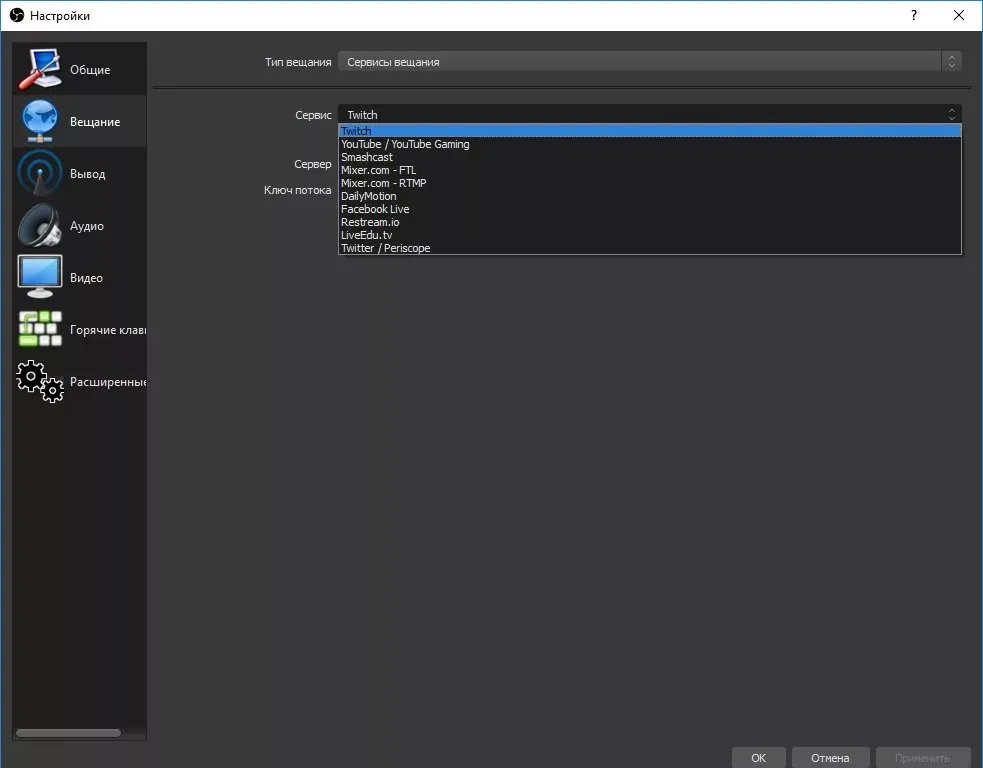Click the sidebar horizontal scrollbar
983x768 pixels.
click(68, 732)
